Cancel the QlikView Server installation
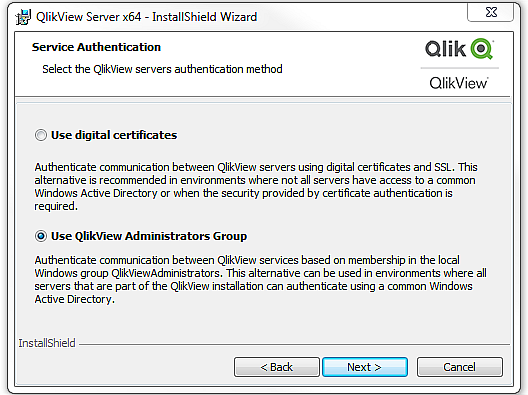 (460, 367)
